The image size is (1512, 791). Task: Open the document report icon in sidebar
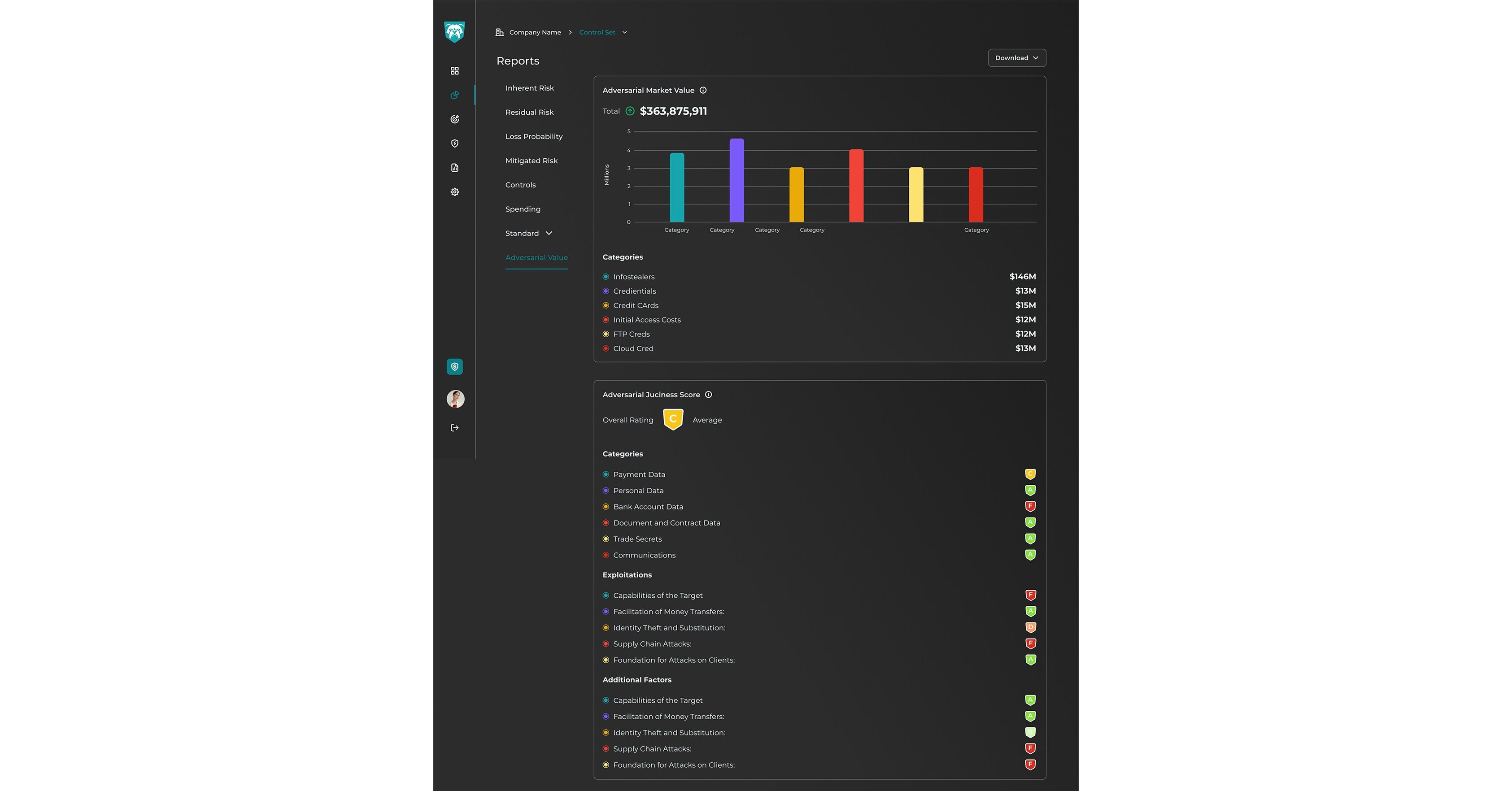pos(454,167)
